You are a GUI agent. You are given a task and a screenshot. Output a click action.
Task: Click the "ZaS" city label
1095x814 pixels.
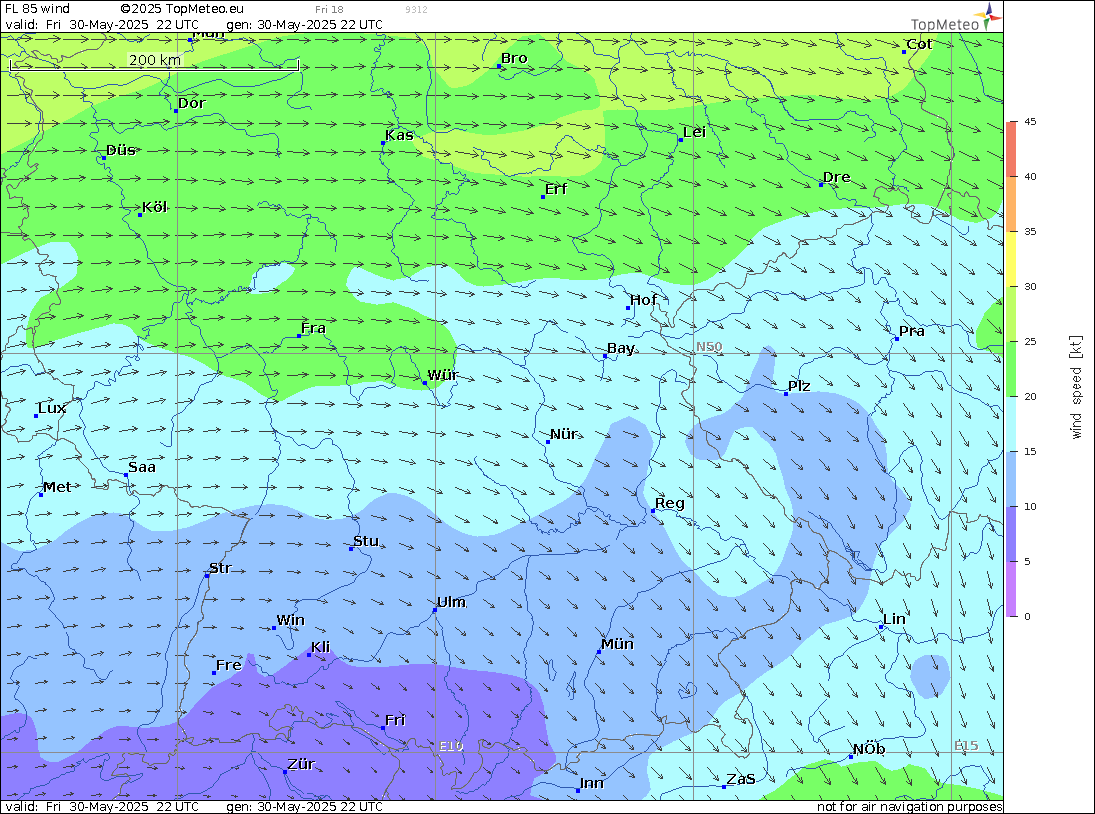point(741,779)
